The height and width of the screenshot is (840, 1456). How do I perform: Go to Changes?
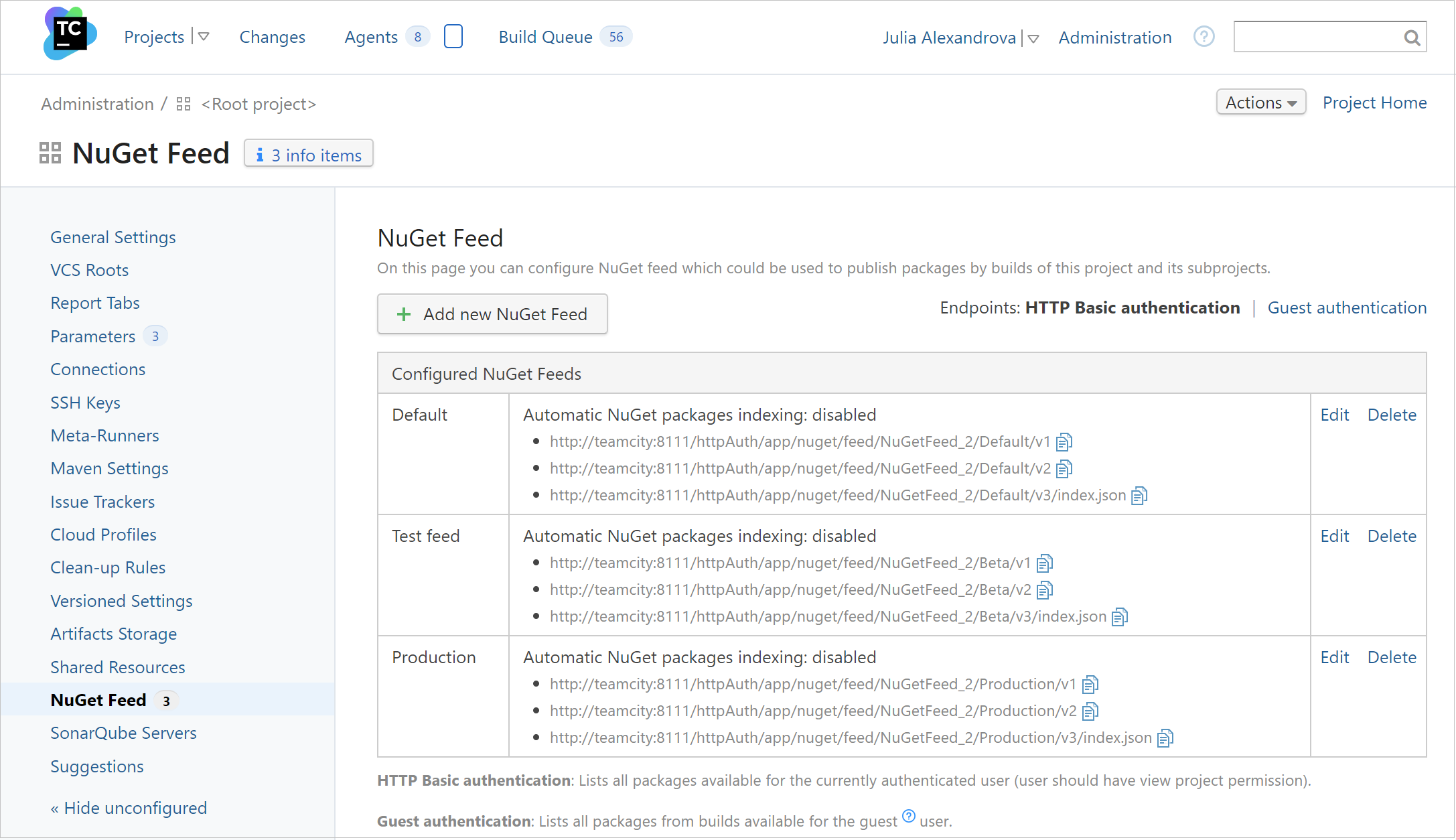[x=273, y=37]
